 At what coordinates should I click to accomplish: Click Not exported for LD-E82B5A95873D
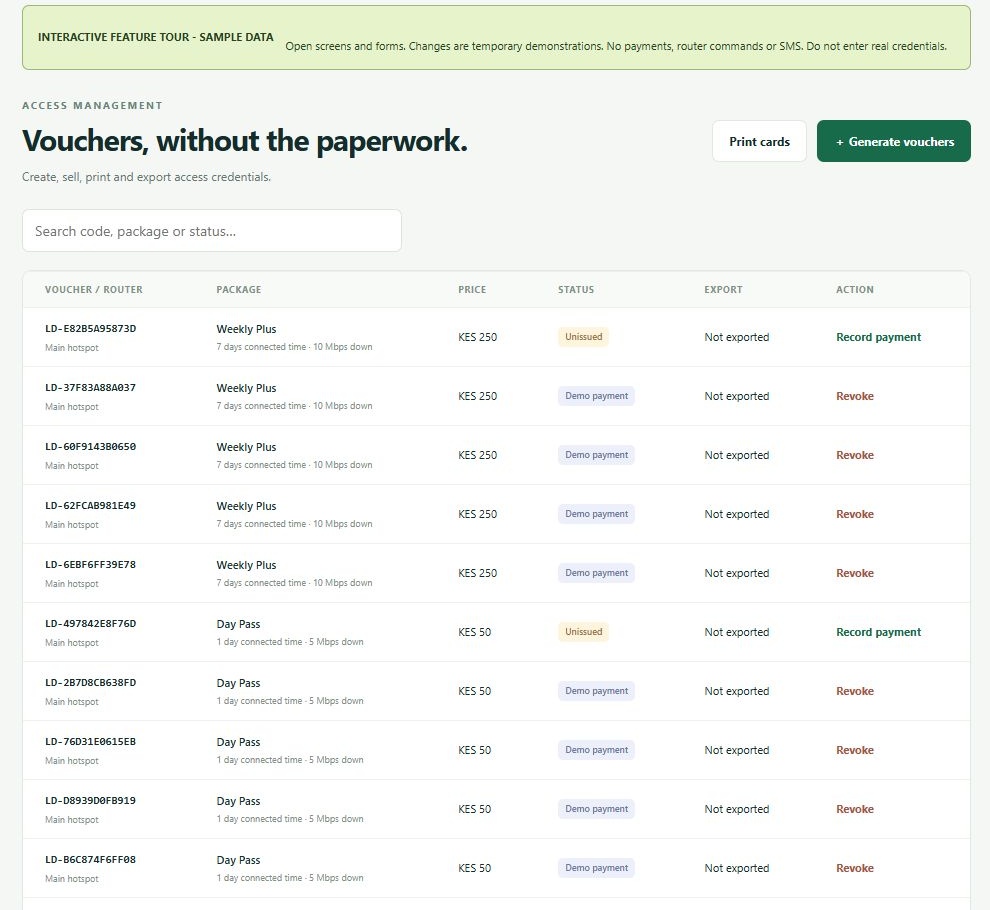tap(737, 337)
